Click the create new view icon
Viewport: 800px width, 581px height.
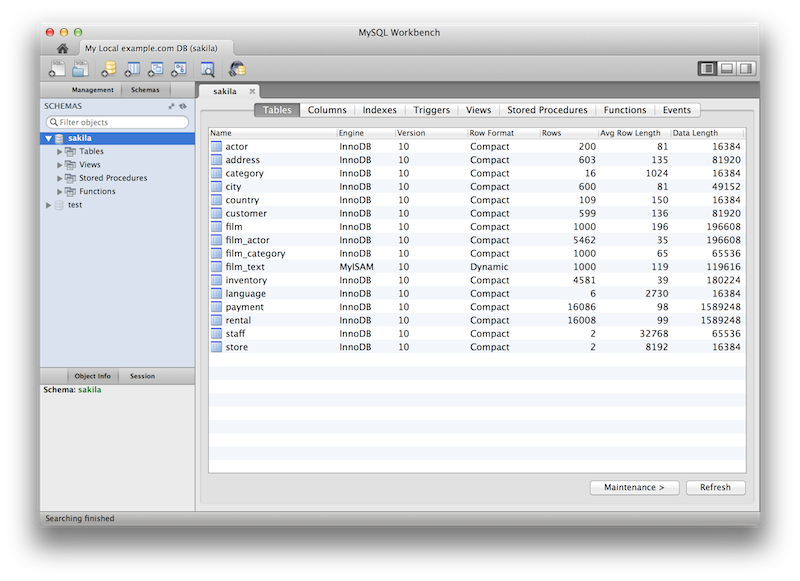pos(156,69)
